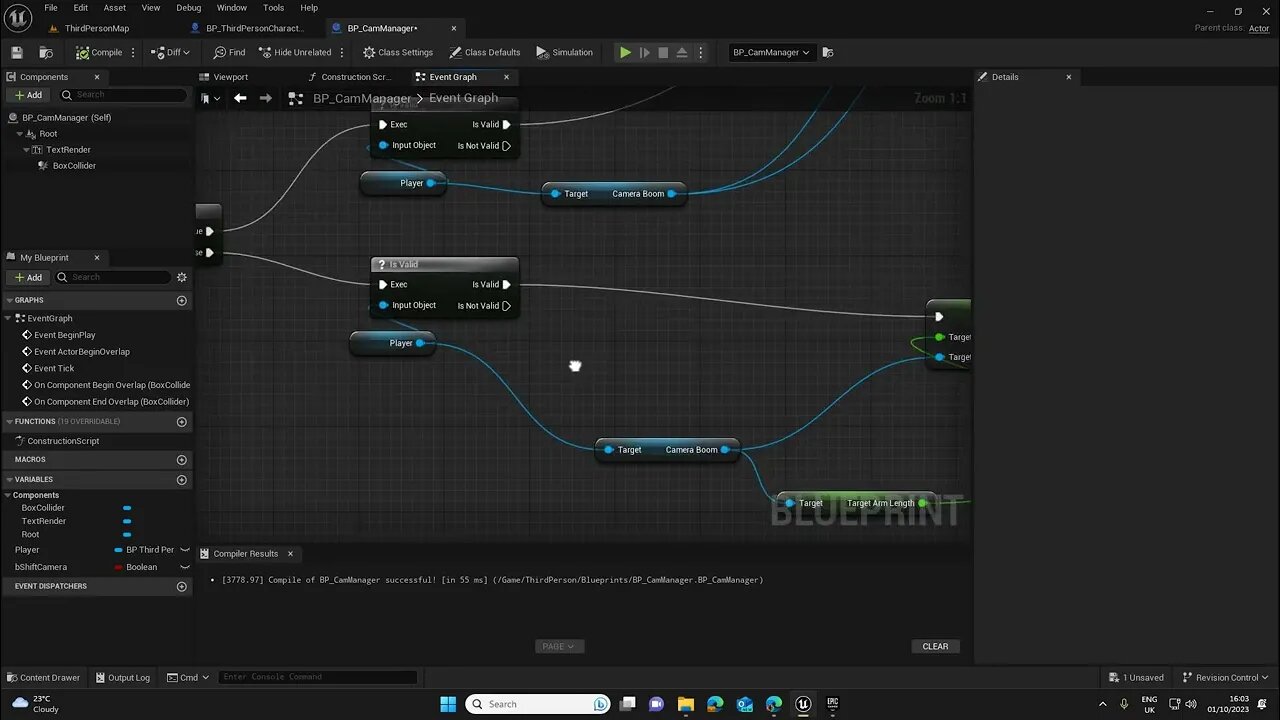Click Find in toolbar
The height and width of the screenshot is (720, 1280).
229,52
